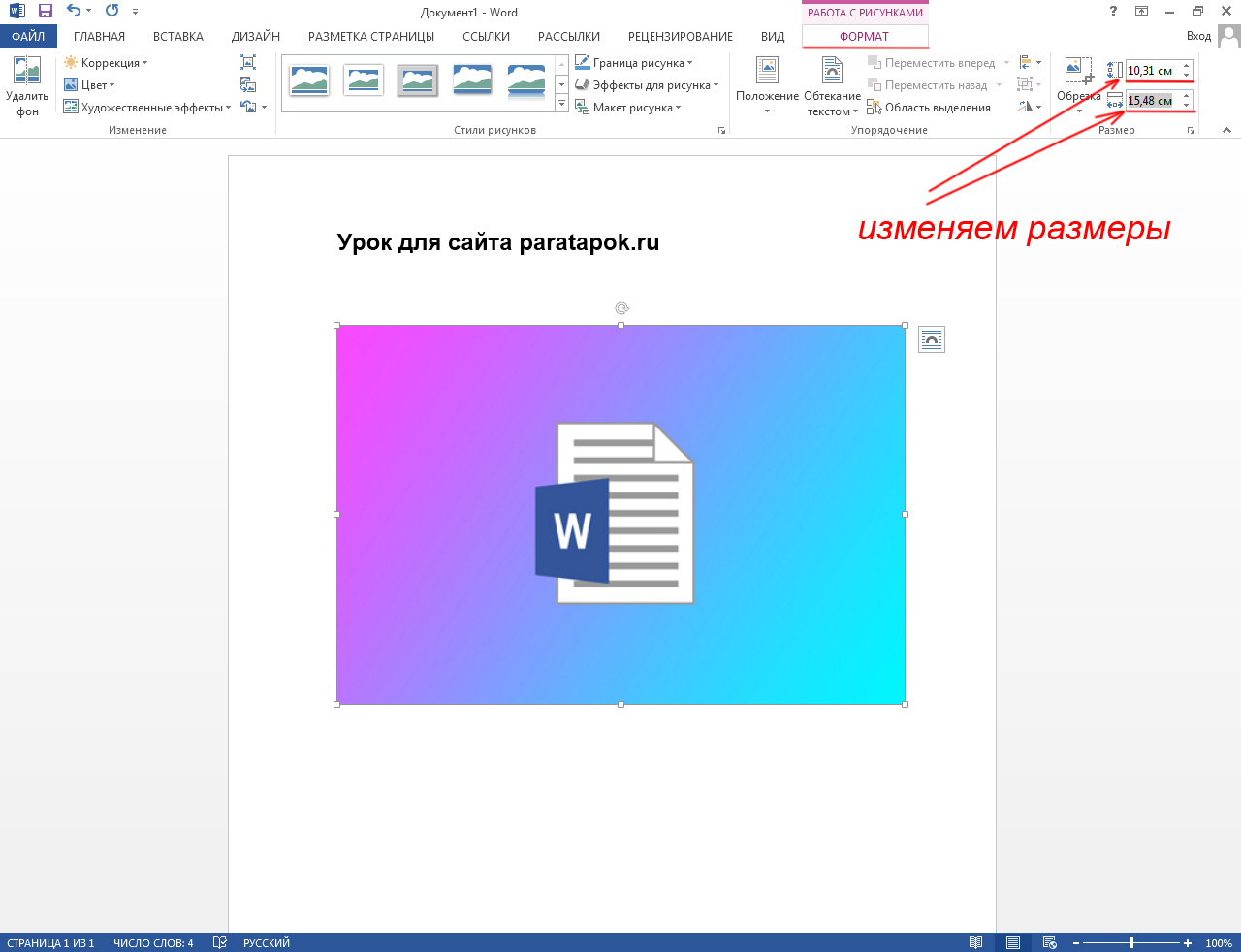Open the Художественные эффекты dropdown
Screen dimensions: 1241x952
click(147, 108)
